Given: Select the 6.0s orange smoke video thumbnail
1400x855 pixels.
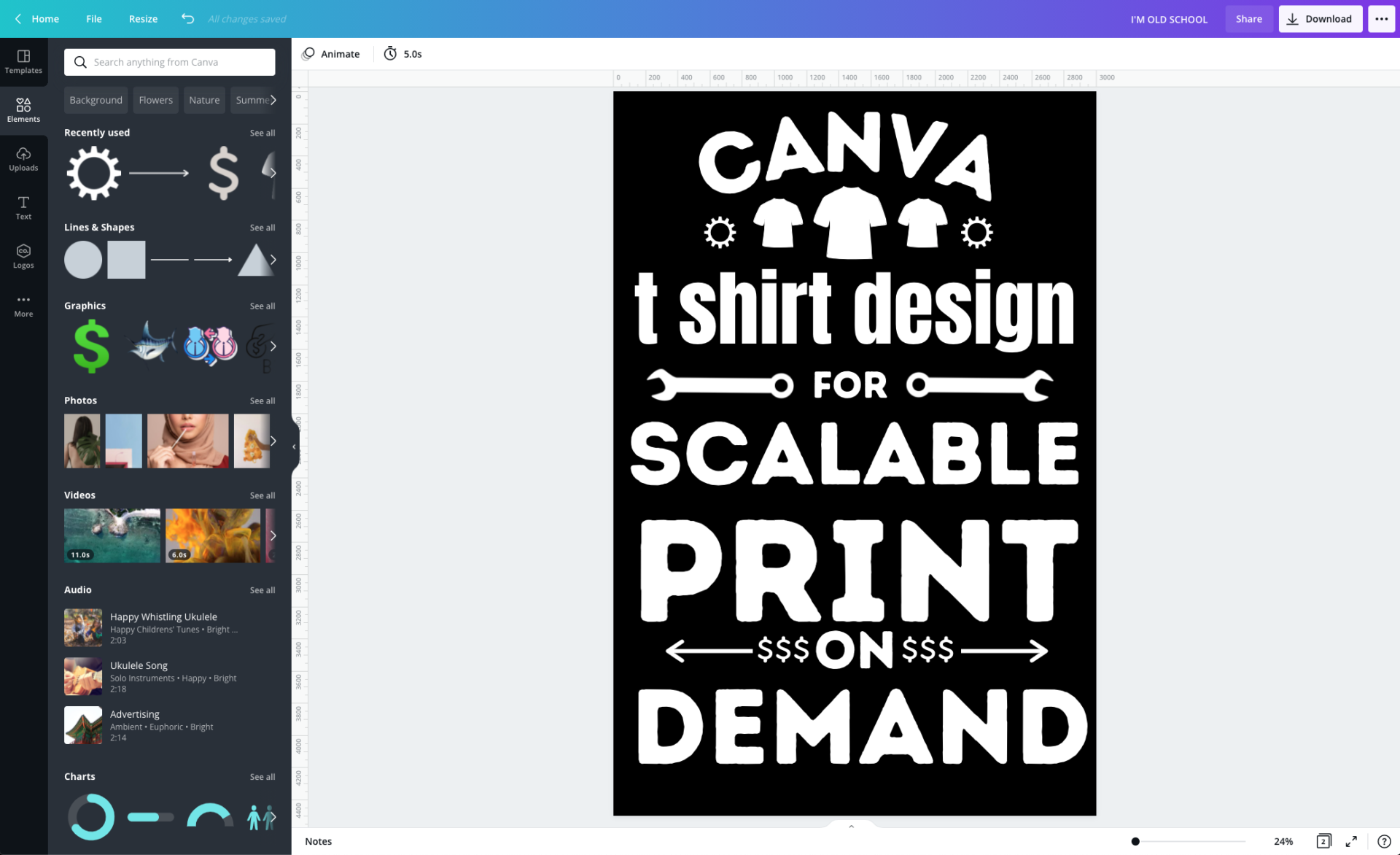Looking at the screenshot, I should pyautogui.click(x=213, y=535).
